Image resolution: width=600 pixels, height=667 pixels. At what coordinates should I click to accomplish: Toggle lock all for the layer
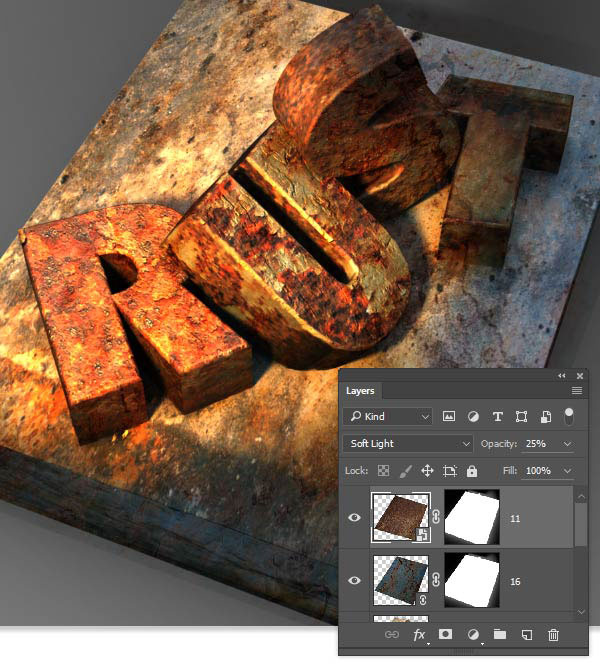(x=472, y=471)
